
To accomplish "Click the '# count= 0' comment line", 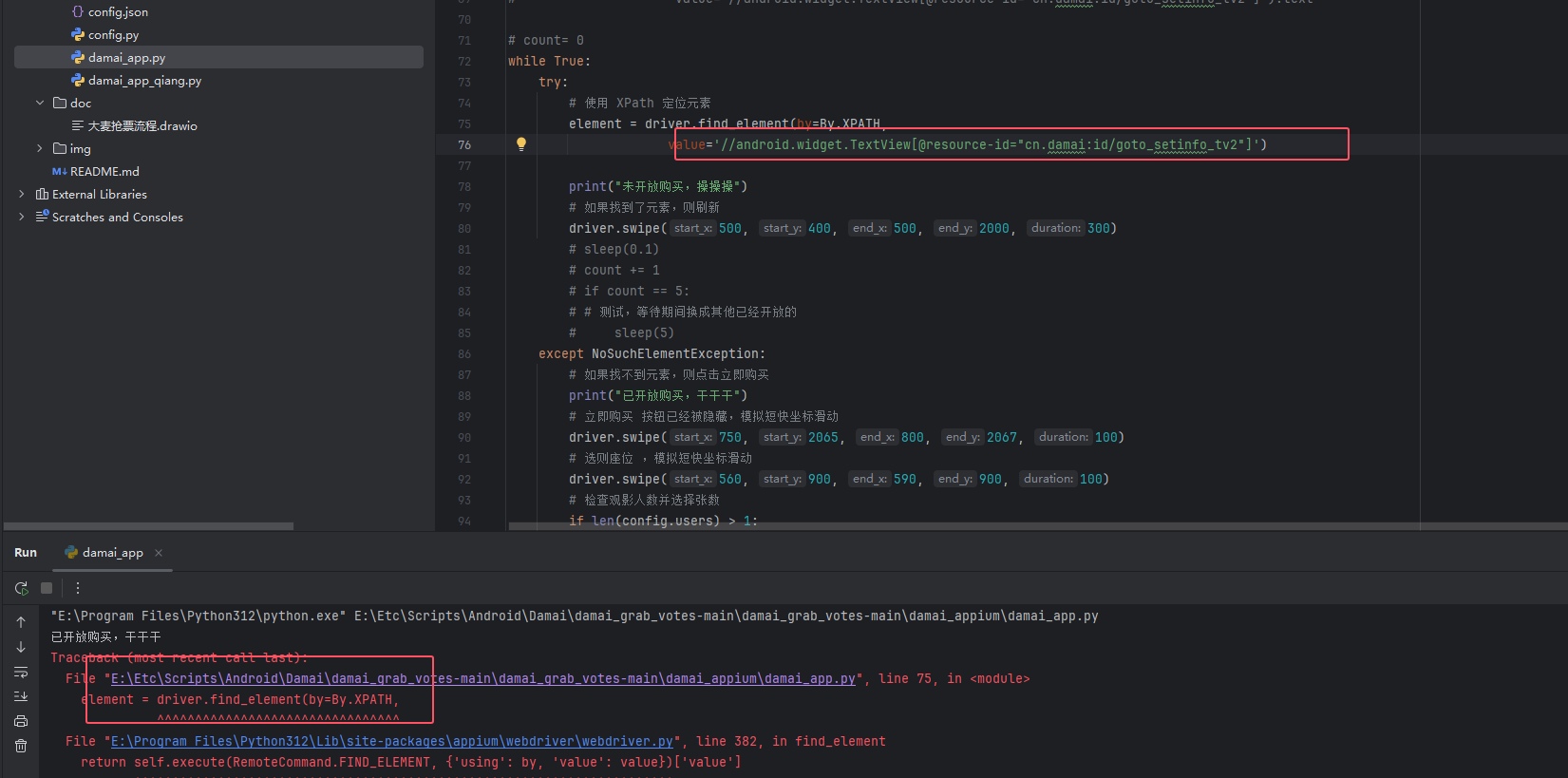I will point(546,40).
